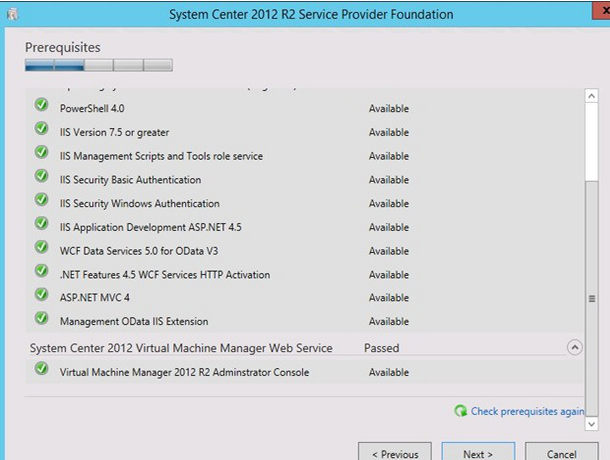Select IIS Application Development ASP.NET 4.5 text
610x460 pixels.
[x=151, y=227]
